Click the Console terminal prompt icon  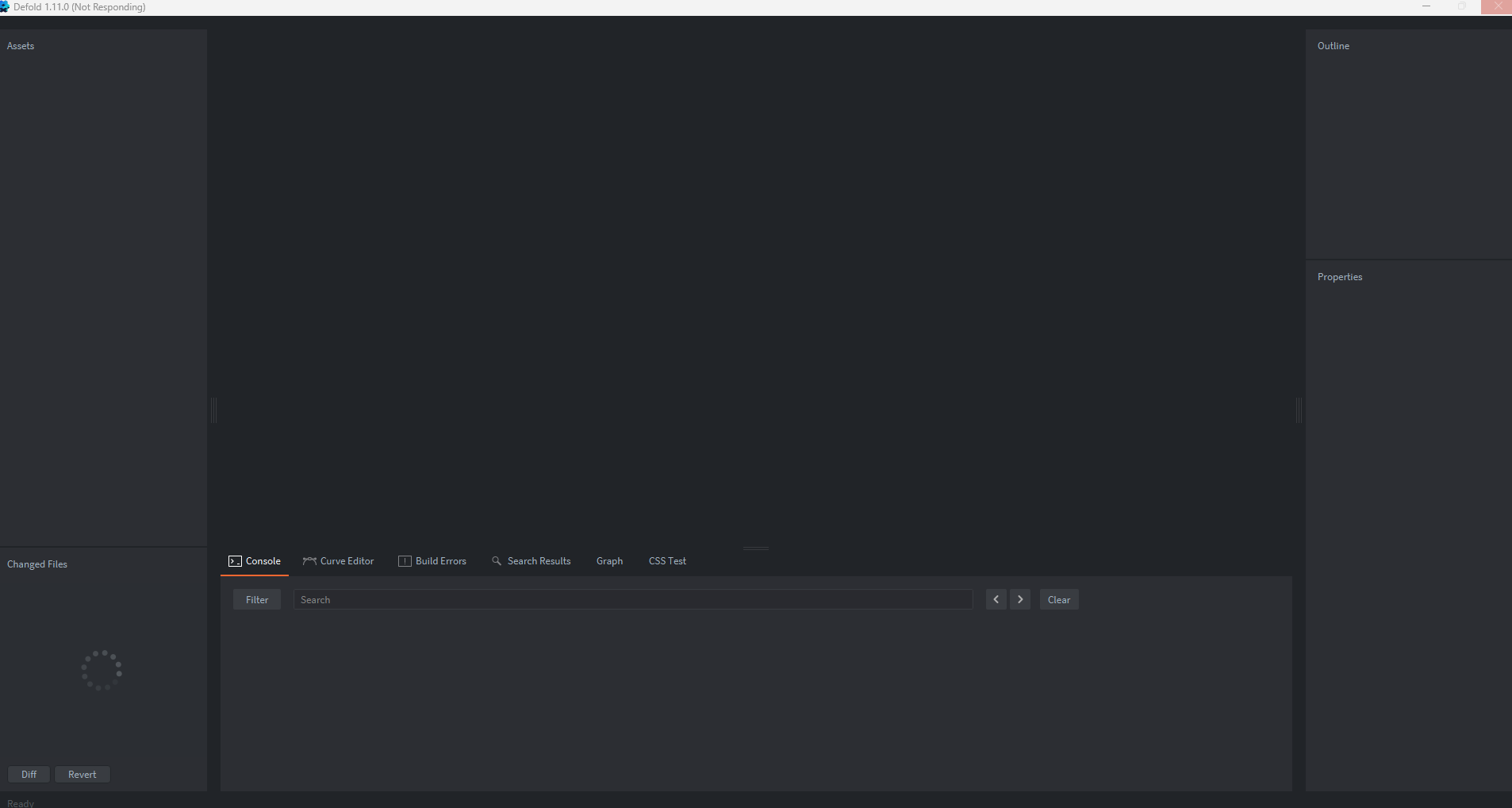point(234,561)
